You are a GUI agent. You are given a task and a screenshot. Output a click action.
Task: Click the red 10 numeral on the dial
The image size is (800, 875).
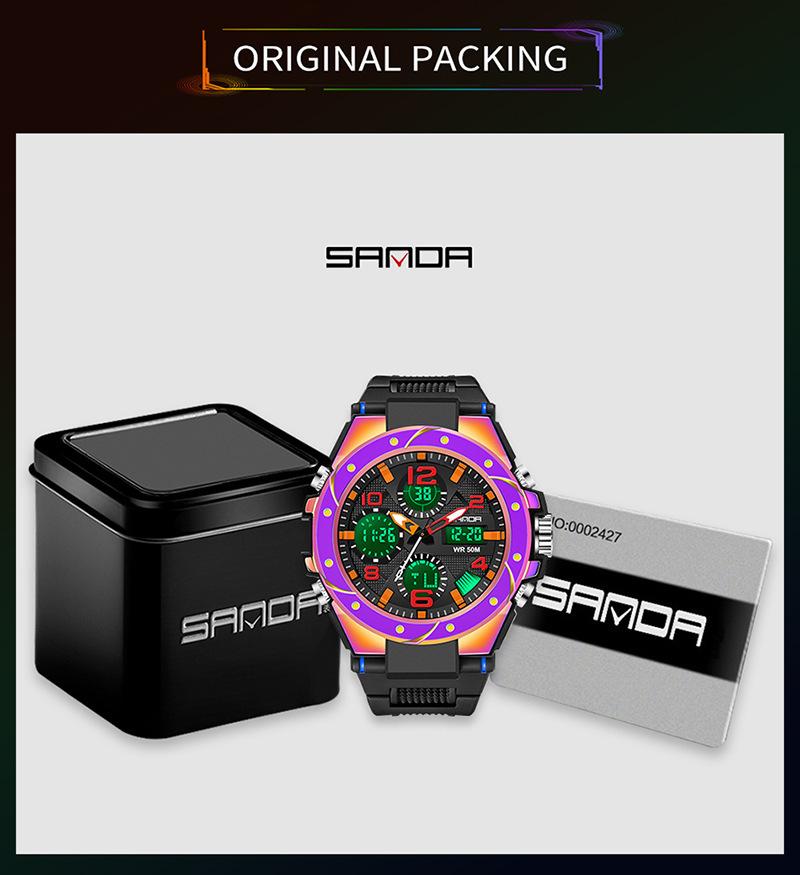pyautogui.click(x=372, y=498)
